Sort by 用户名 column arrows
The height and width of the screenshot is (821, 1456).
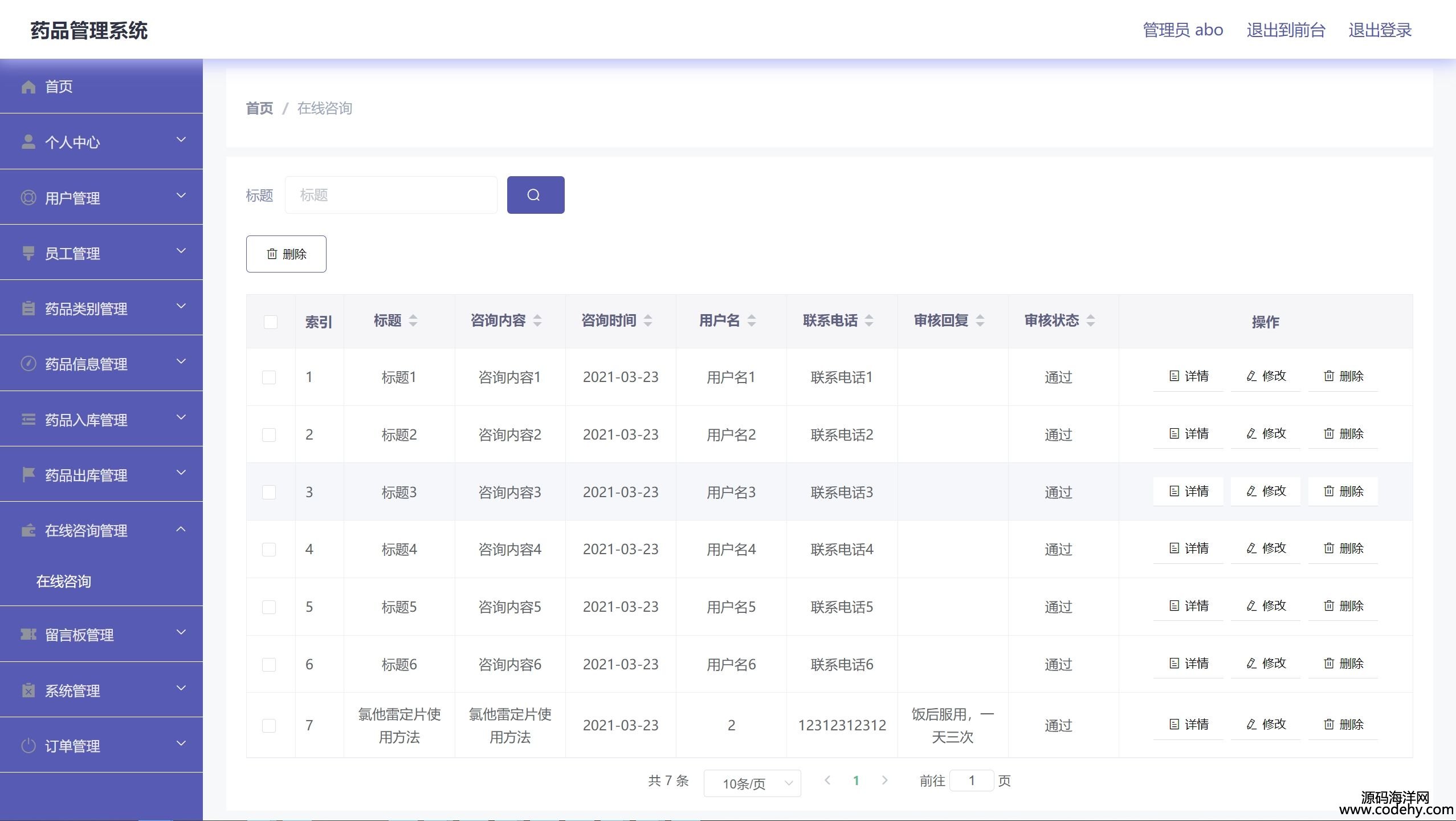752,321
